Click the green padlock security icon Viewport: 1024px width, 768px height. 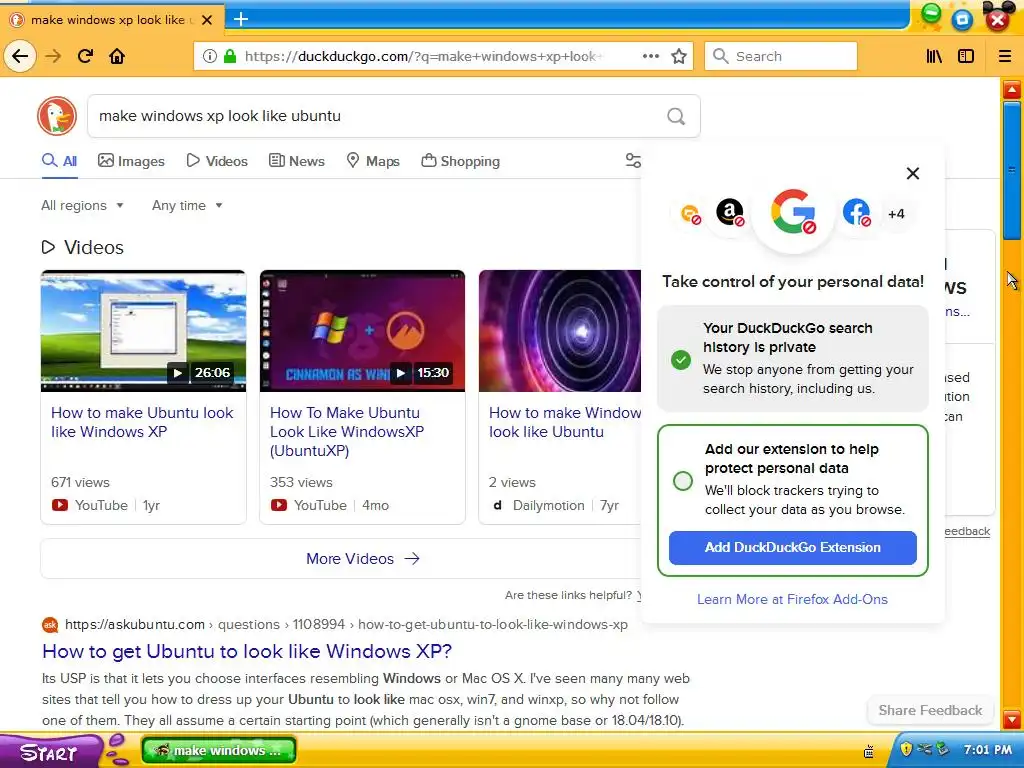coord(230,56)
